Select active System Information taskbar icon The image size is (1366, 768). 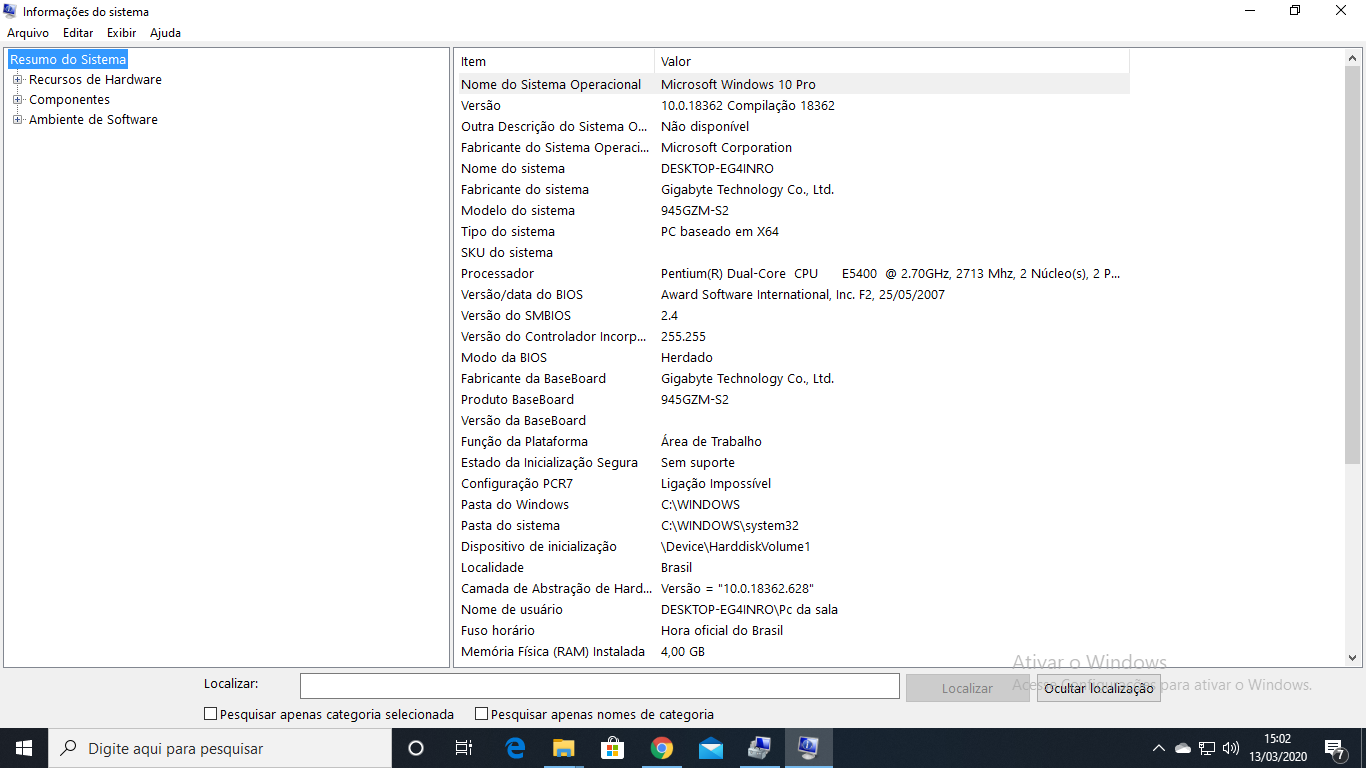point(808,748)
